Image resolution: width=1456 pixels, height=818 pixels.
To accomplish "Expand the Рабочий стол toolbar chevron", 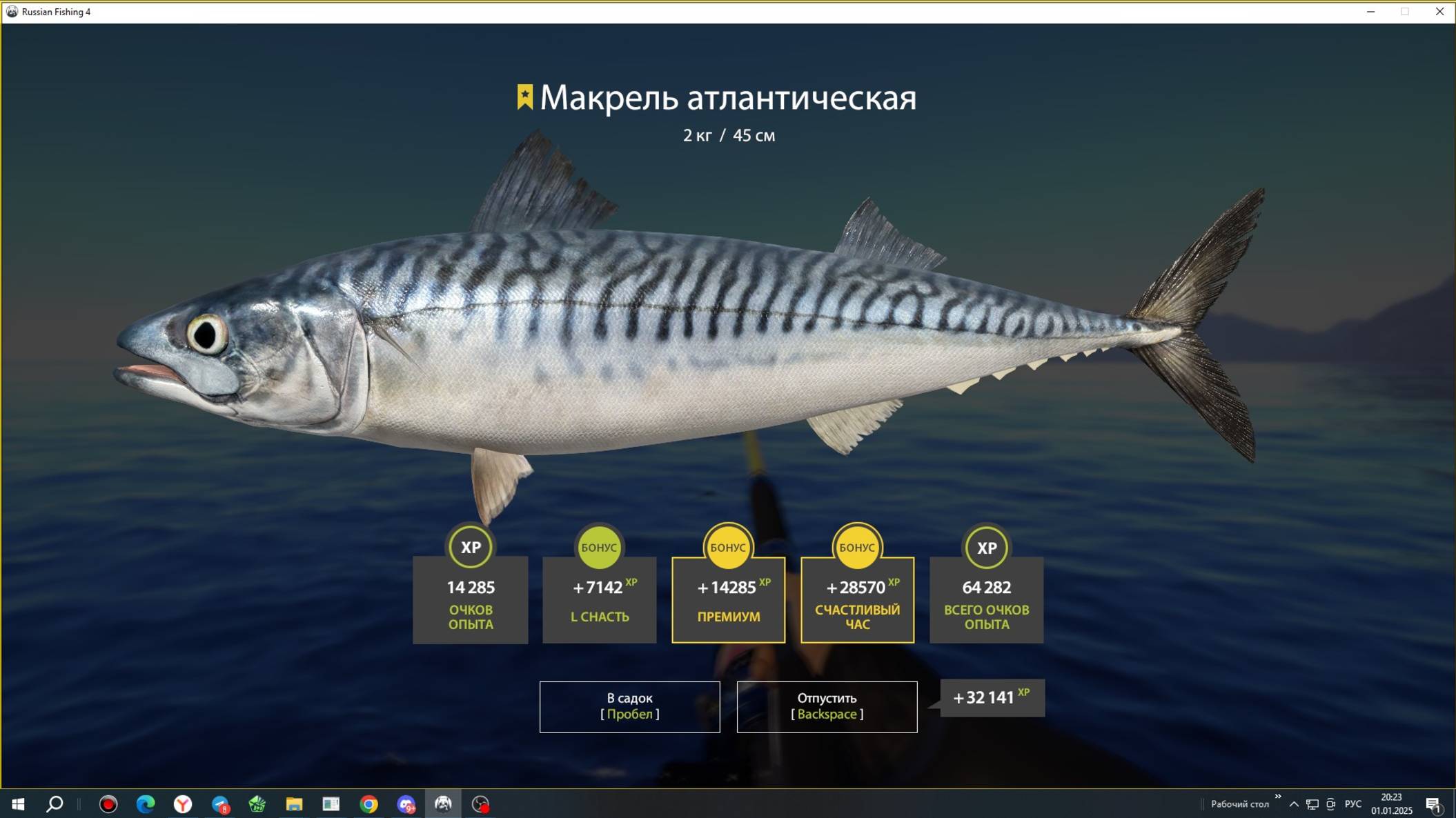I will (1278, 797).
